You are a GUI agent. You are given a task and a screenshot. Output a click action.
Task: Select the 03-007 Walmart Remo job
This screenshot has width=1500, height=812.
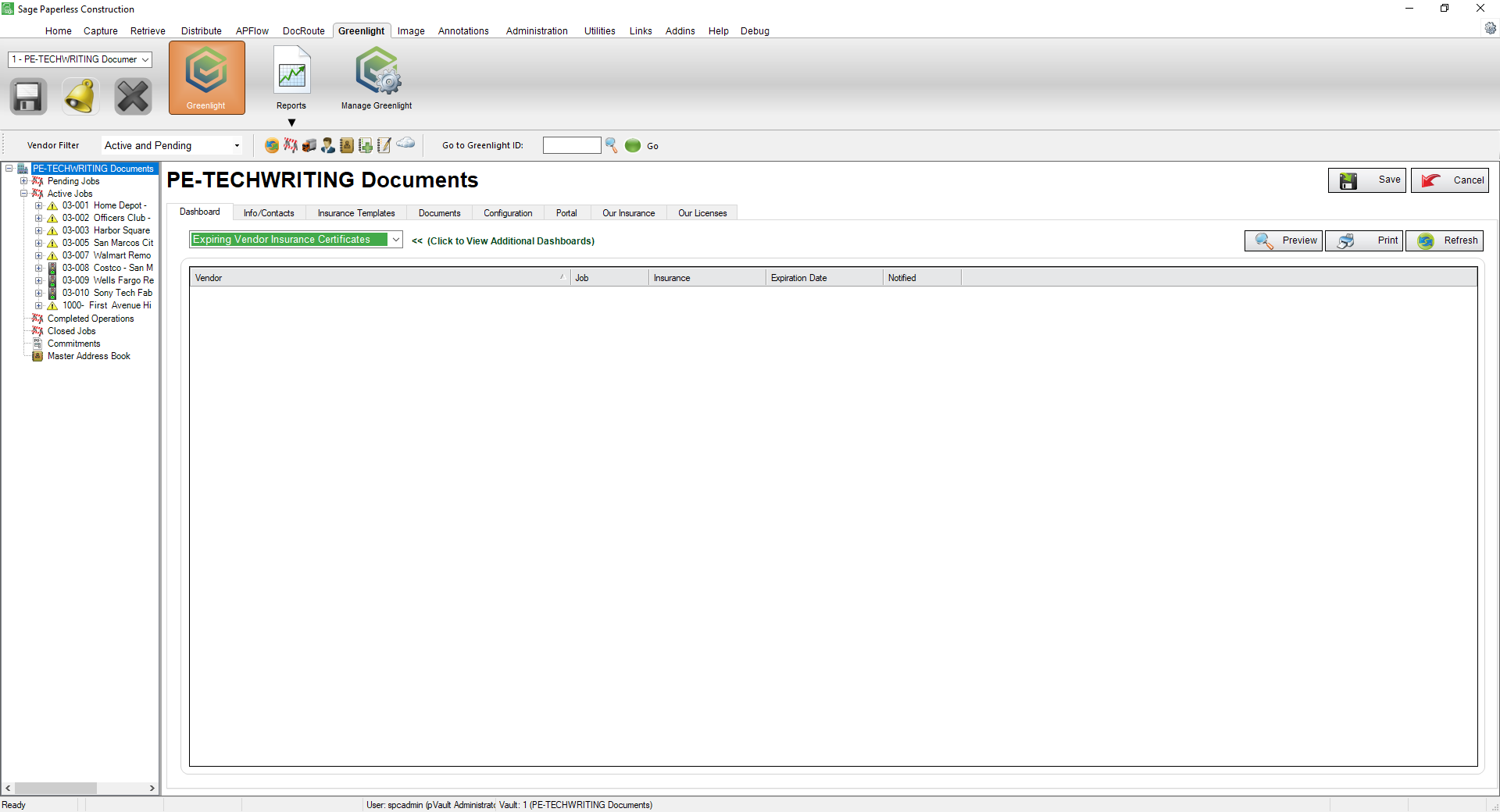[x=107, y=256]
